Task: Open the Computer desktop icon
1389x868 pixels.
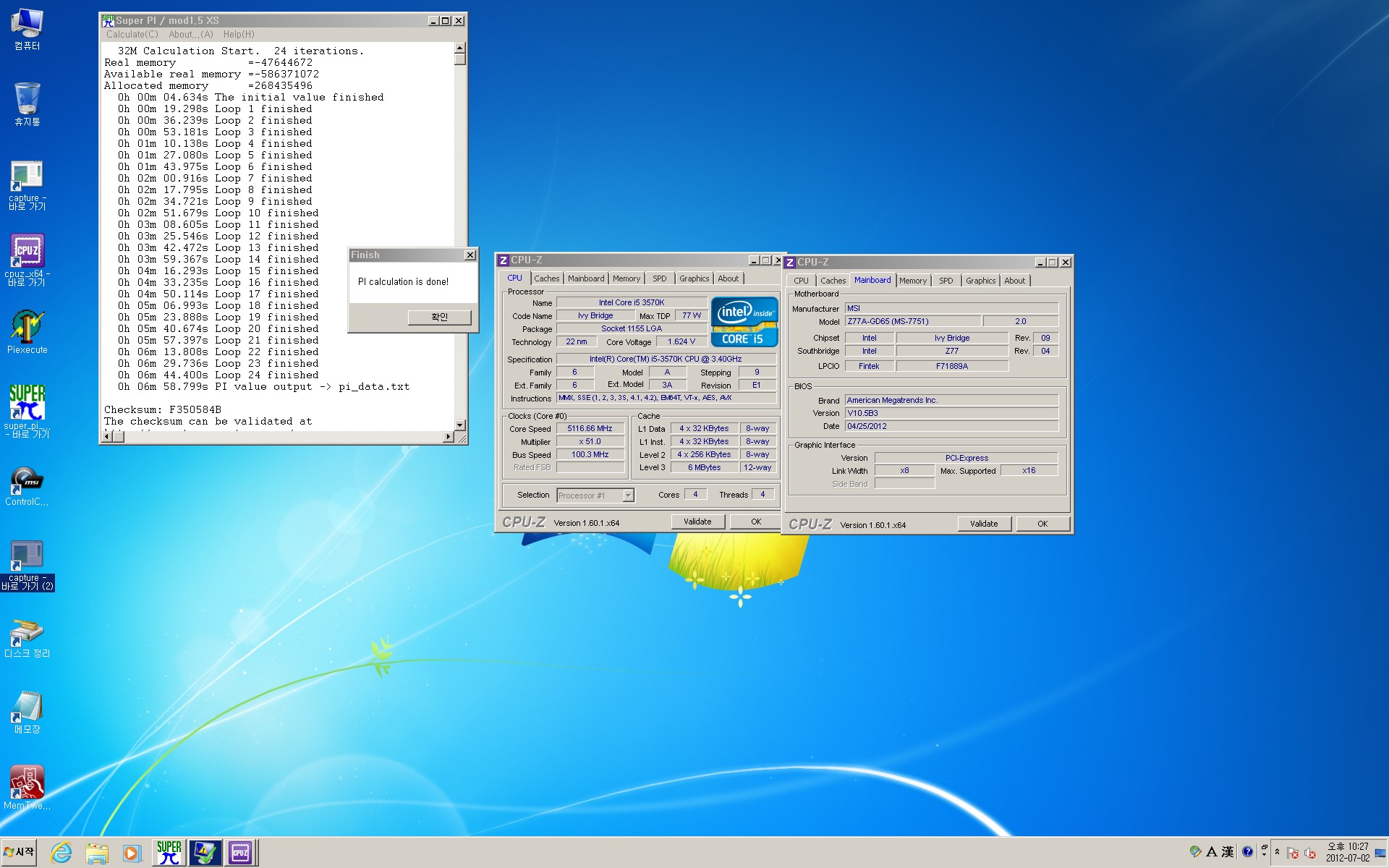Action: 27,29
